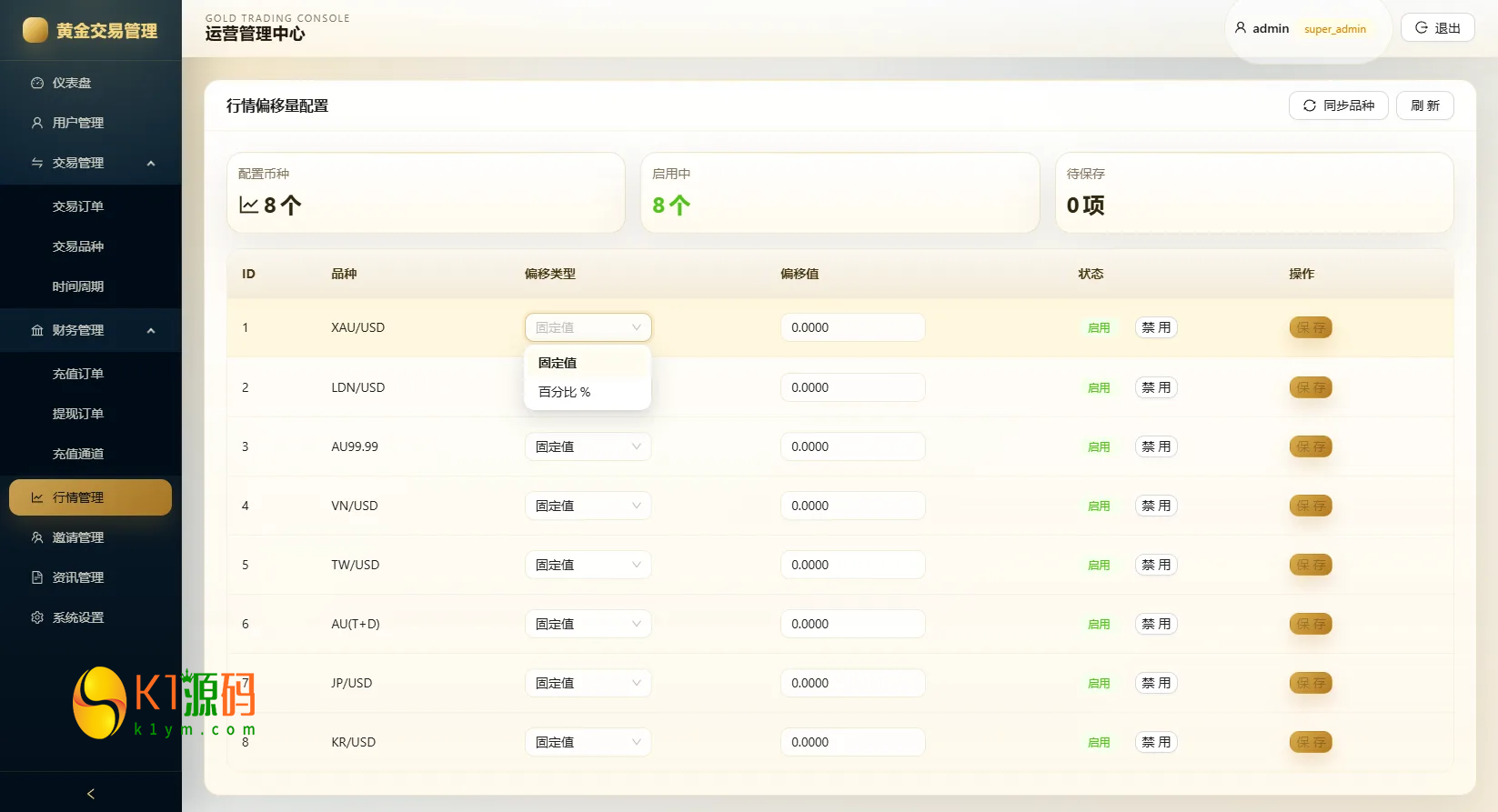This screenshot has width=1498, height=812.
Task: Click the gold logo icon in sidebar header
Action: (35, 30)
